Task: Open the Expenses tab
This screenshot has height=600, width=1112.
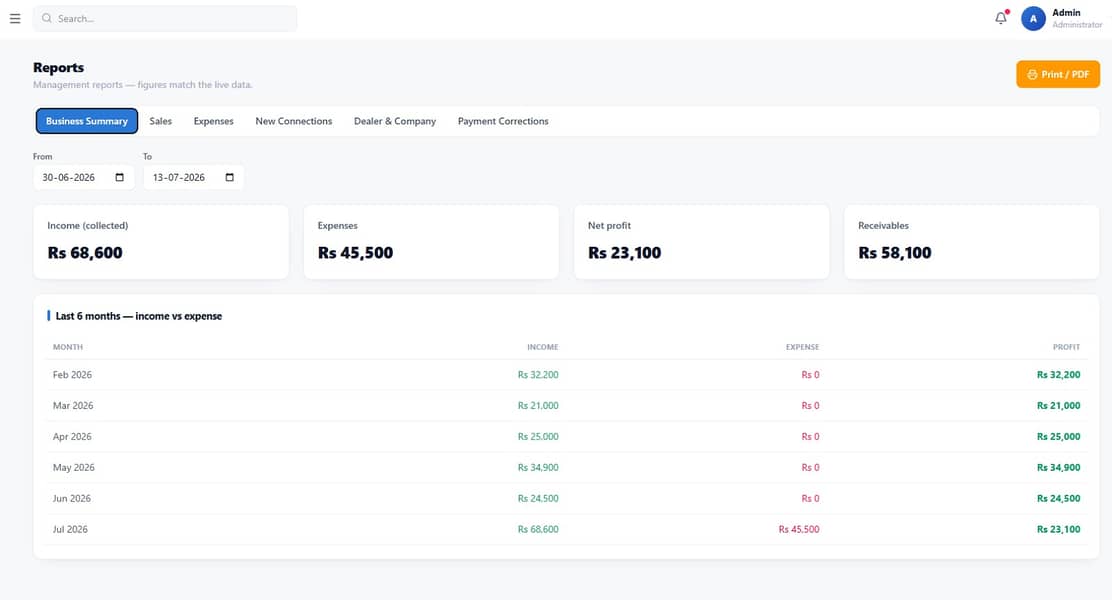Action: click(213, 121)
